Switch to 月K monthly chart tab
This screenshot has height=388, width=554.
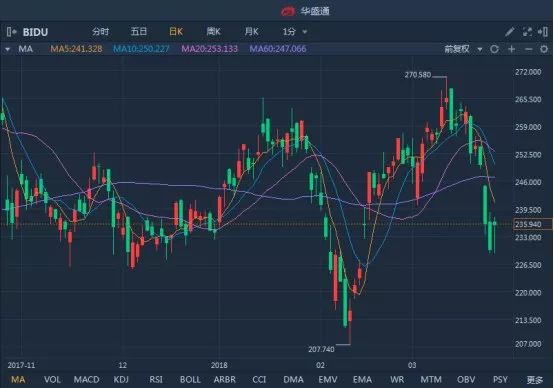[251, 32]
